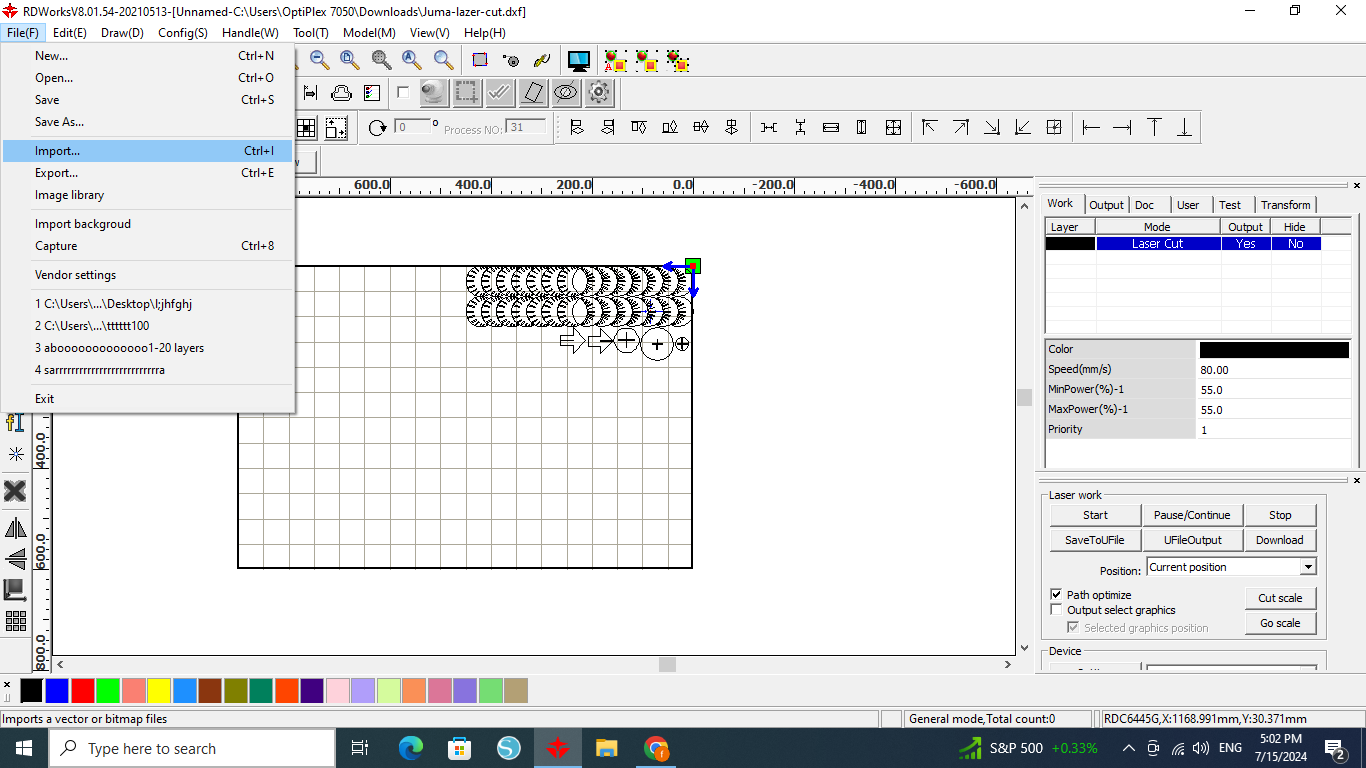The width and height of the screenshot is (1366, 768).
Task: Click the black monitor preview icon
Action: click(578, 61)
